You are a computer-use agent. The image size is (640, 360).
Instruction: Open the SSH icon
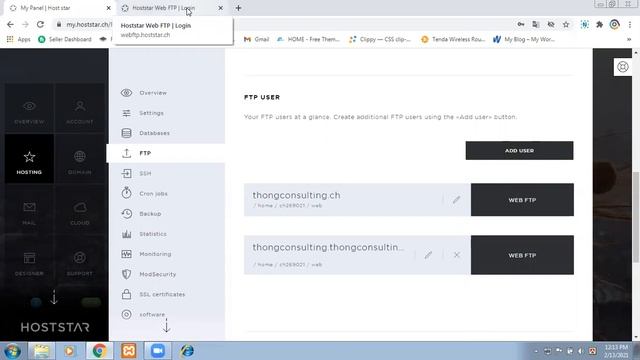click(x=127, y=173)
